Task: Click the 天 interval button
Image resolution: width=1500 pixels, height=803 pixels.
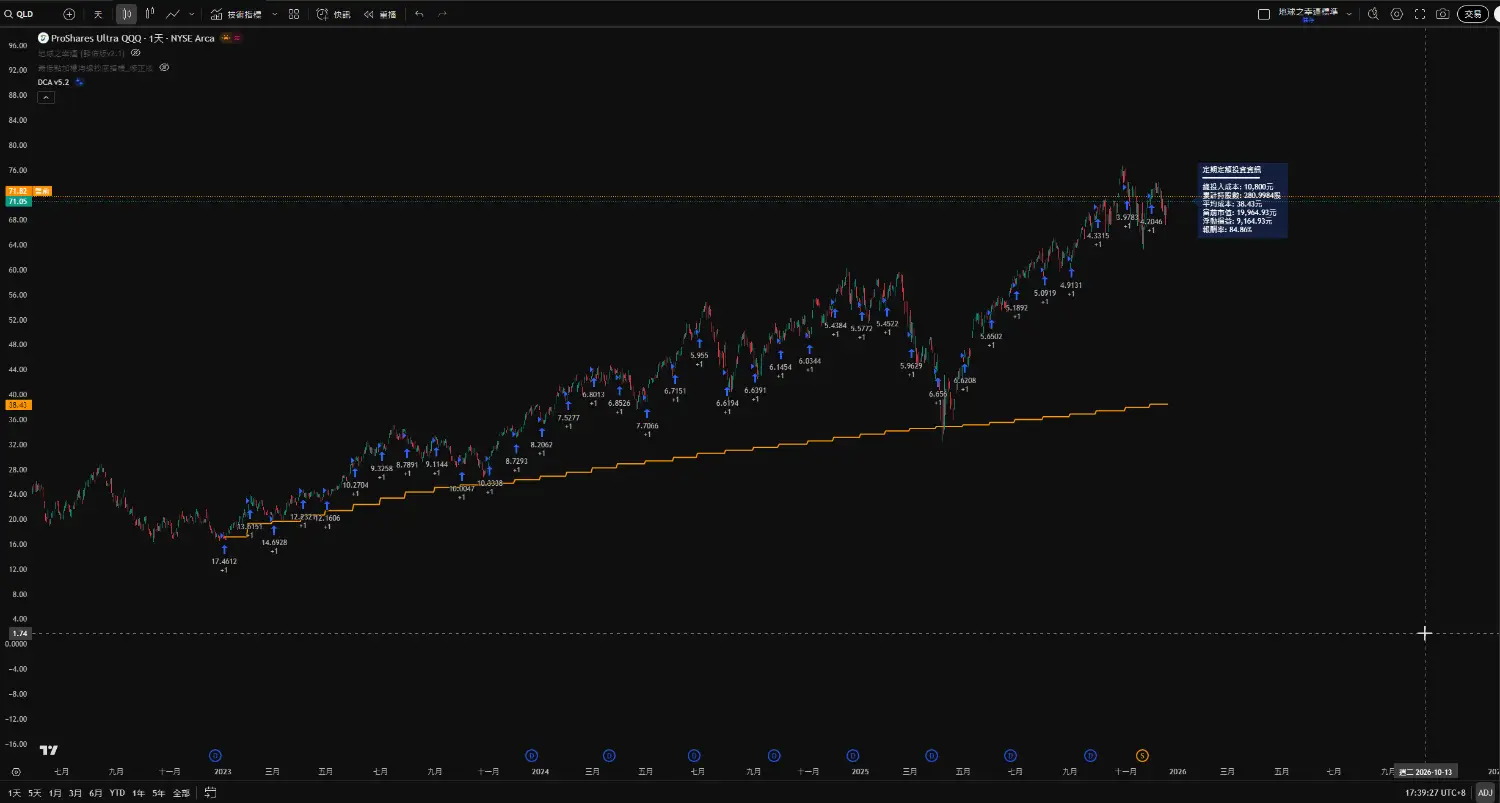Action: point(98,14)
